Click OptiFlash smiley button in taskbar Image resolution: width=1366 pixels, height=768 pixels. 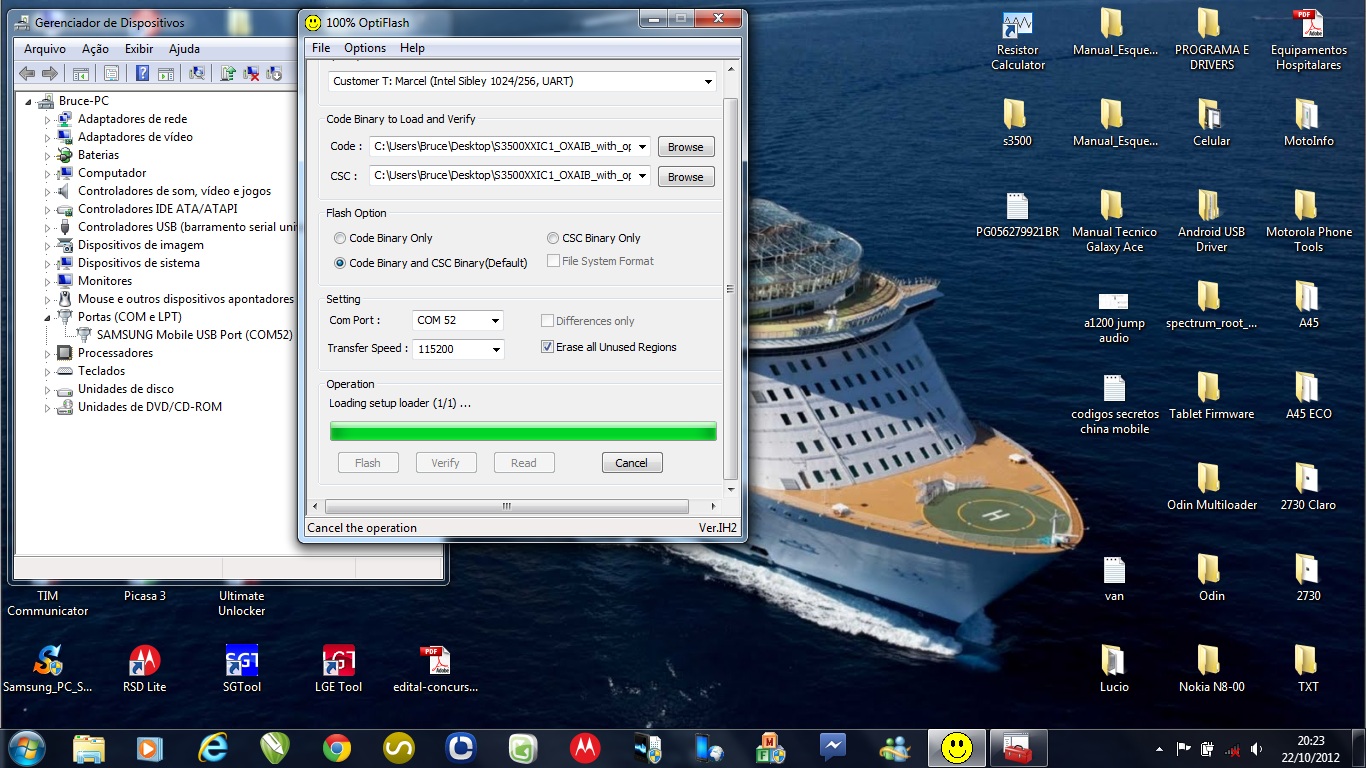pyautogui.click(x=957, y=747)
